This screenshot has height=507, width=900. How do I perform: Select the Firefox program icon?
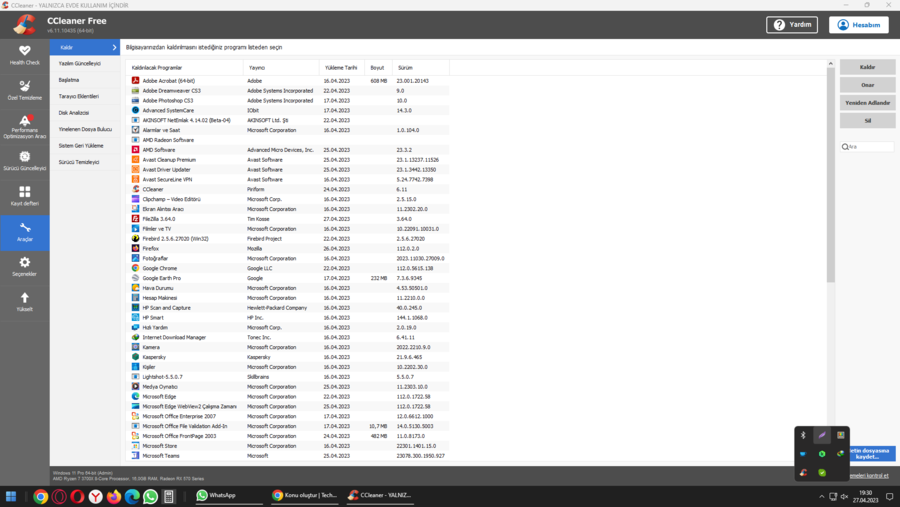click(135, 249)
